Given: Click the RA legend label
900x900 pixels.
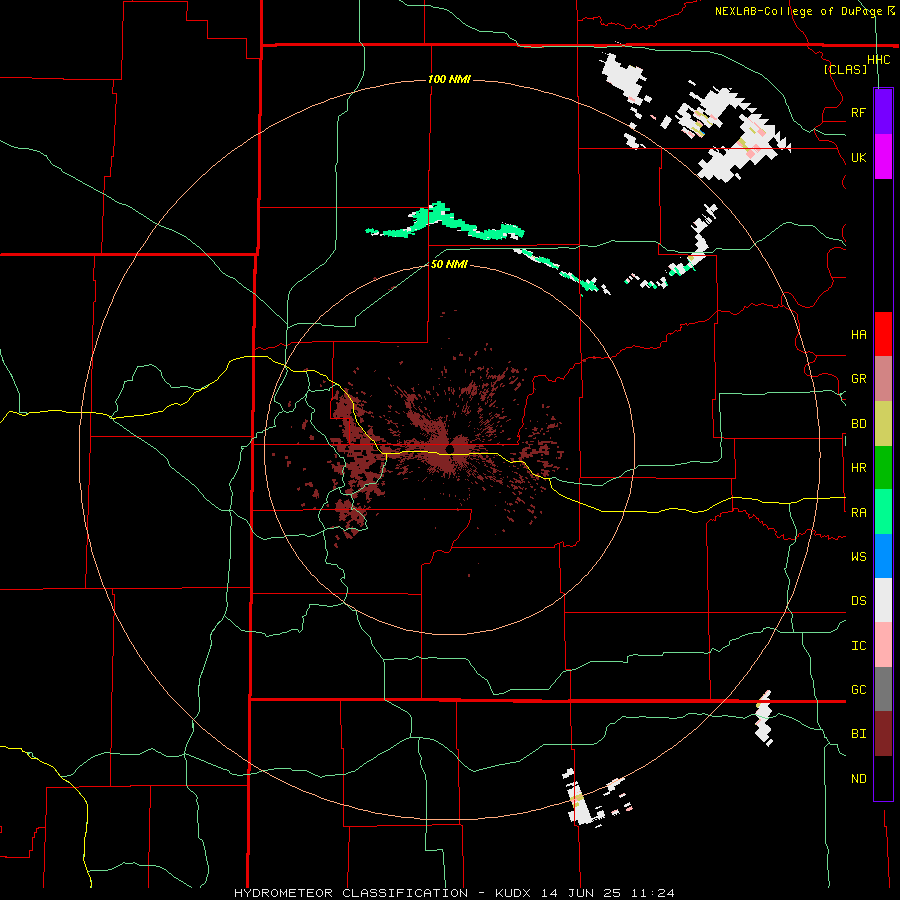Looking at the screenshot, I should pos(858,513).
